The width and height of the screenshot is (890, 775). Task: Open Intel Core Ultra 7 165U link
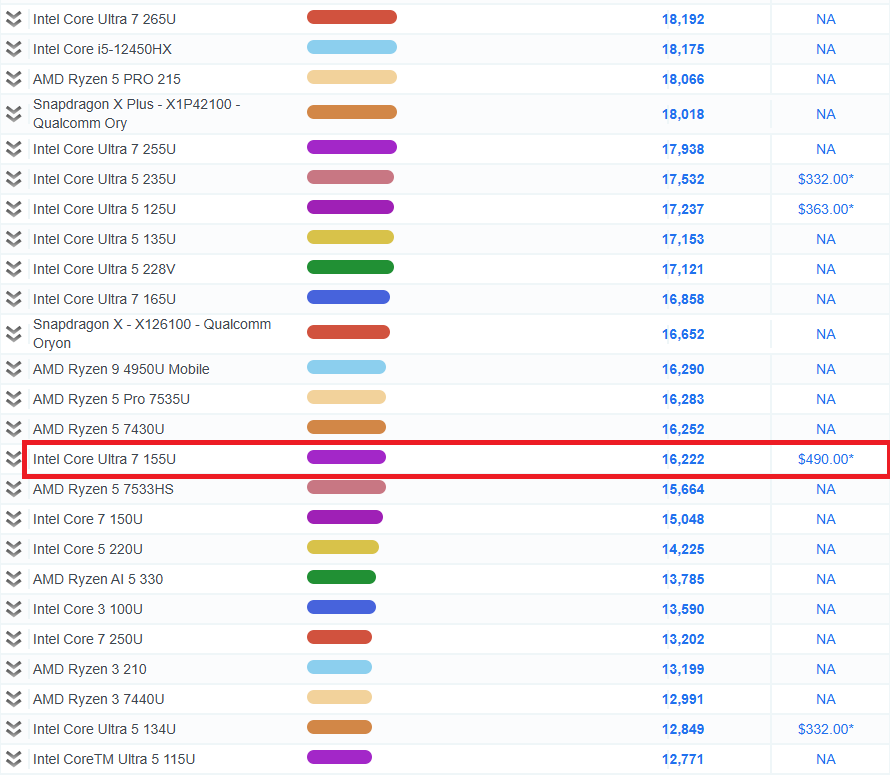tap(104, 299)
